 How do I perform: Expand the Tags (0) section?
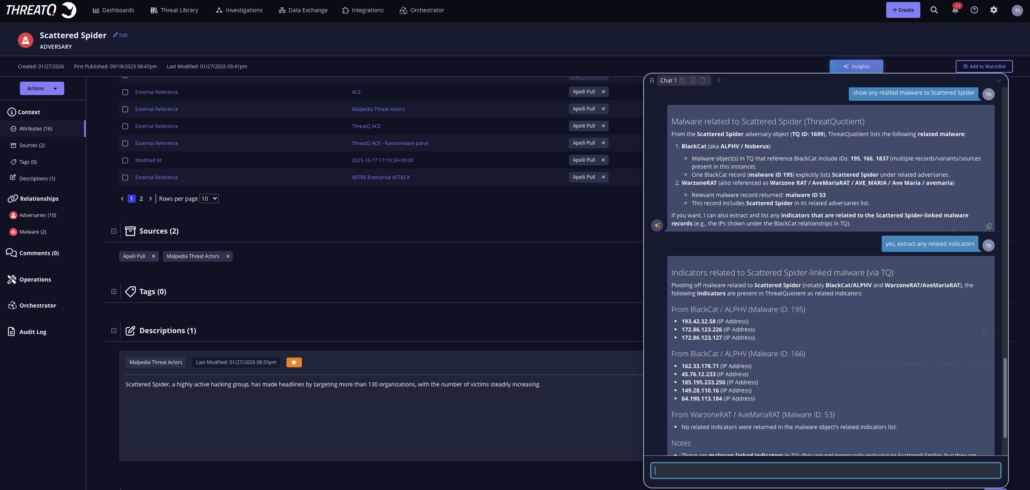(x=114, y=291)
